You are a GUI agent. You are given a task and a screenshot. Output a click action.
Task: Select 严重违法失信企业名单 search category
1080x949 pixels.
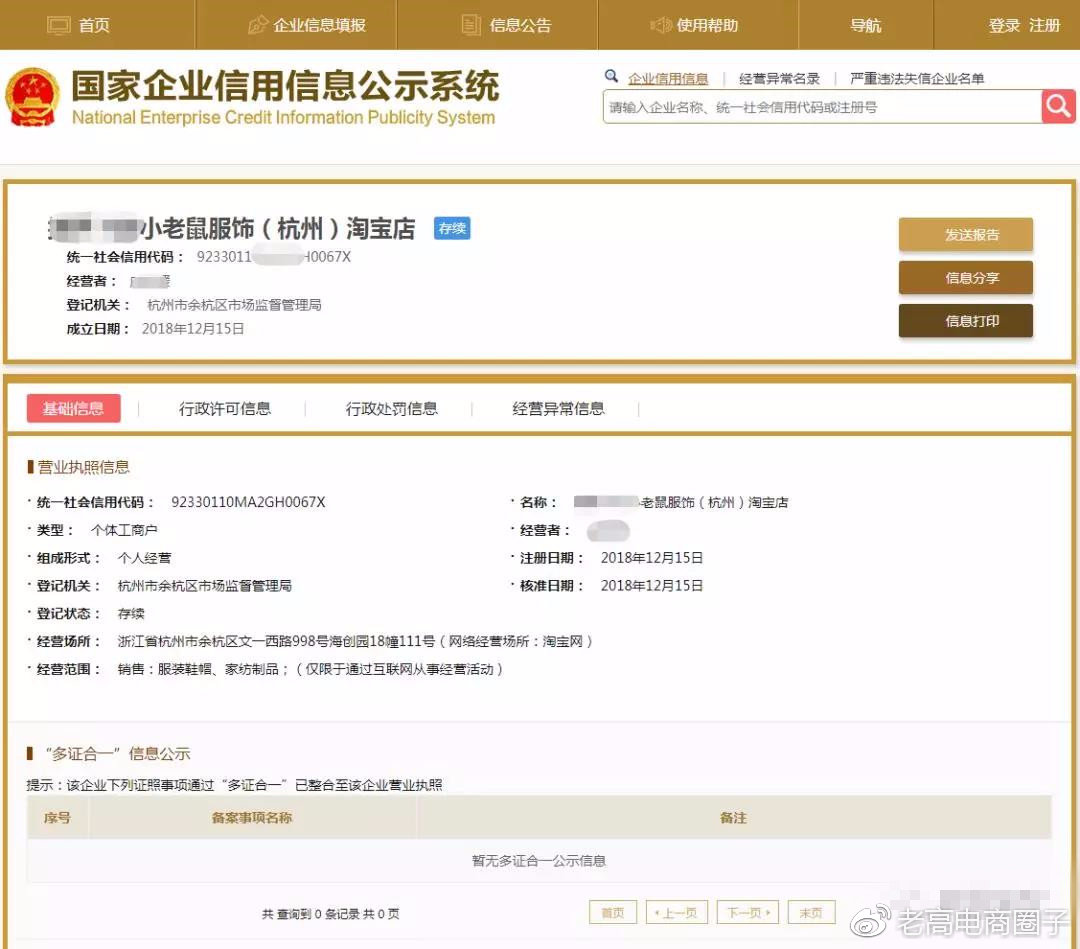(x=917, y=79)
